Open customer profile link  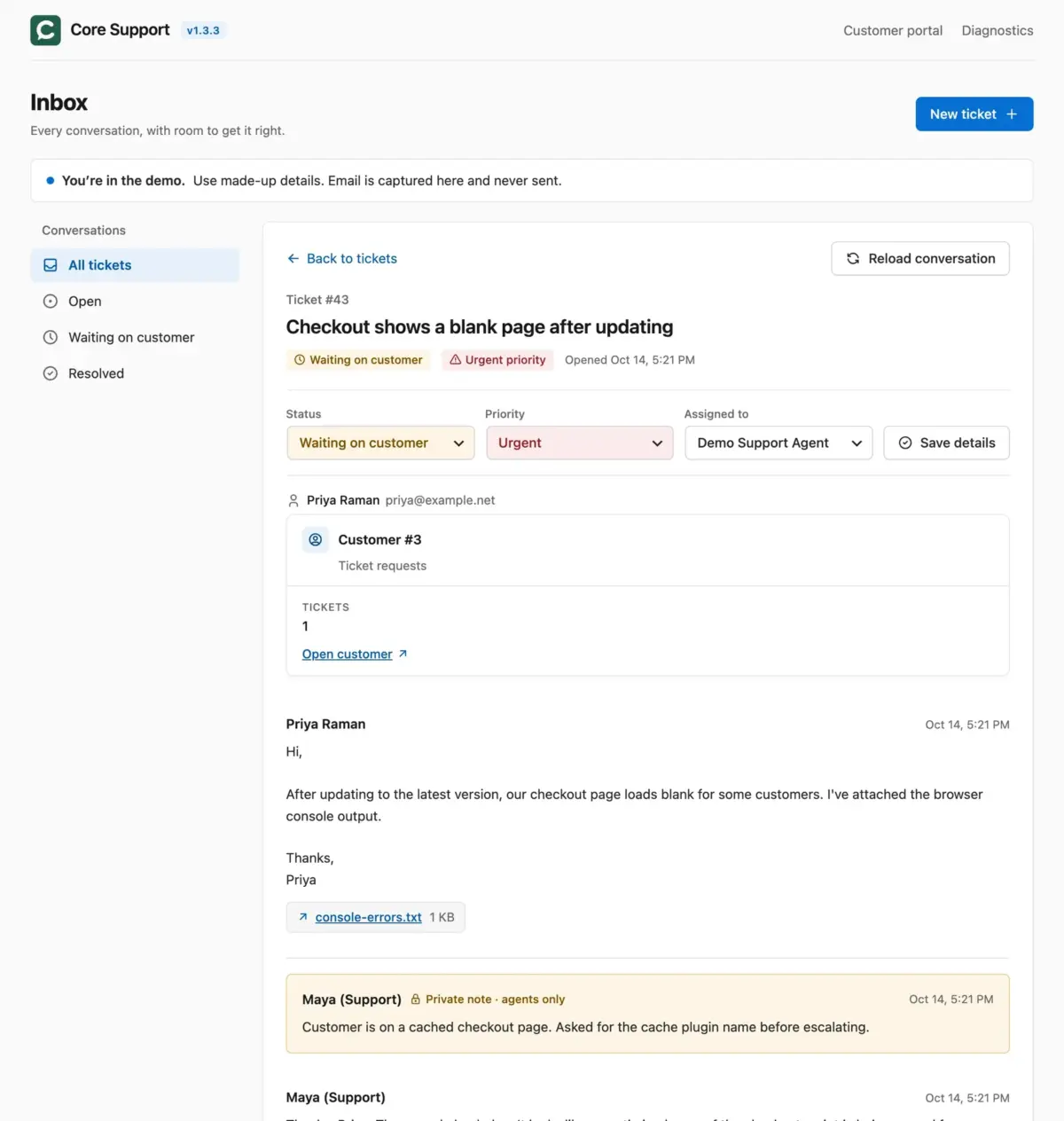tap(348, 655)
